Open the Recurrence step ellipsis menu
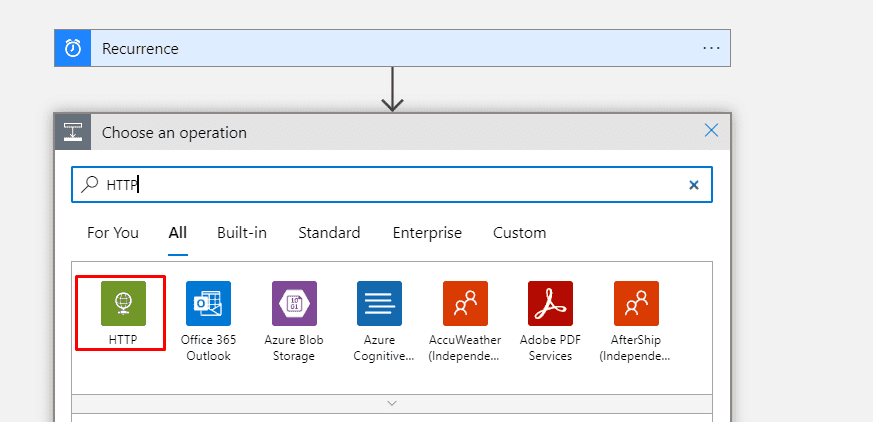873x422 pixels. click(711, 48)
